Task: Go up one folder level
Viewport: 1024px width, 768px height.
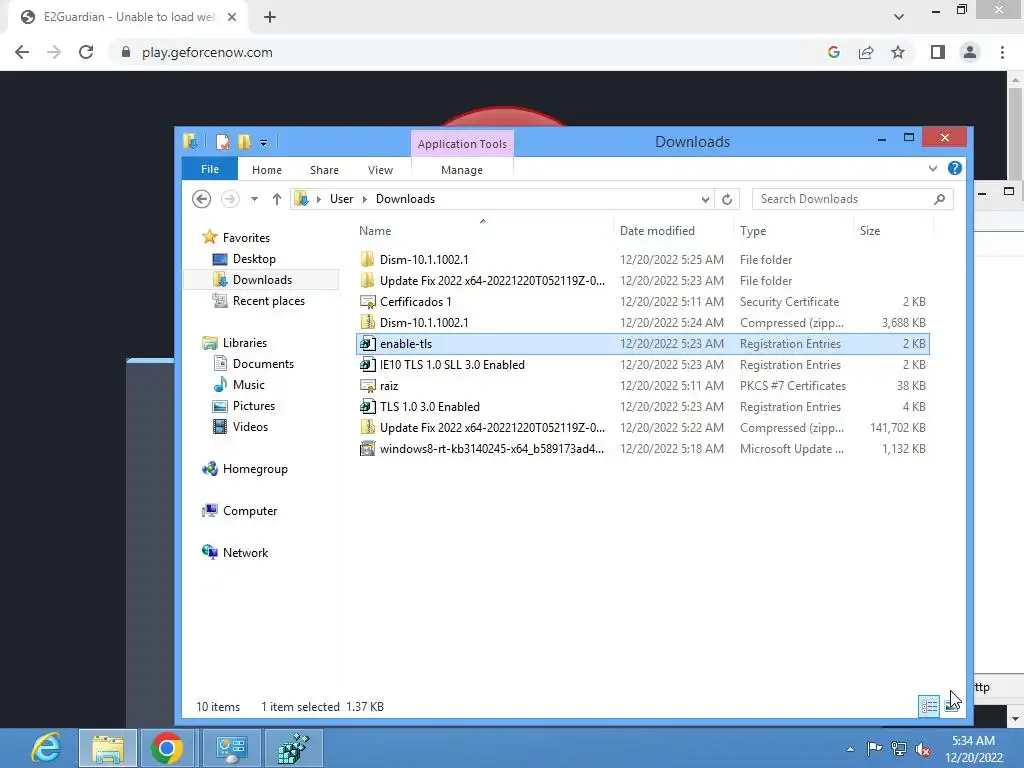Action: [x=277, y=199]
